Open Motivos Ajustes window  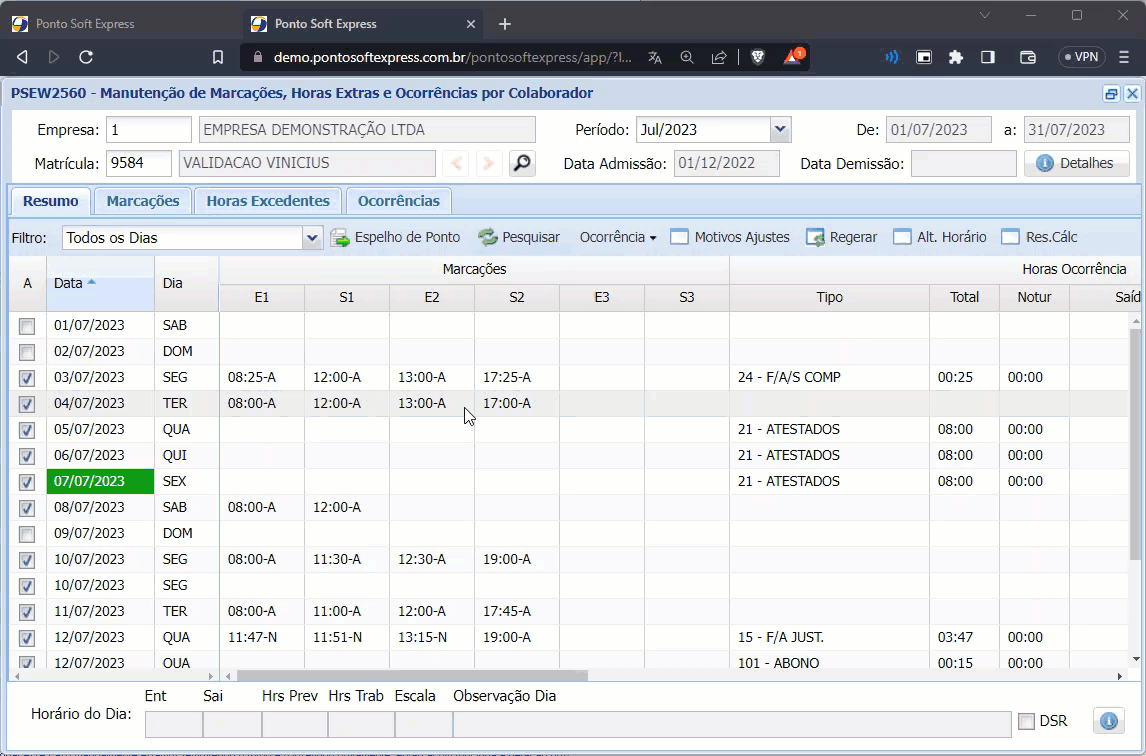pyautogui.click(x=730, y=237)
